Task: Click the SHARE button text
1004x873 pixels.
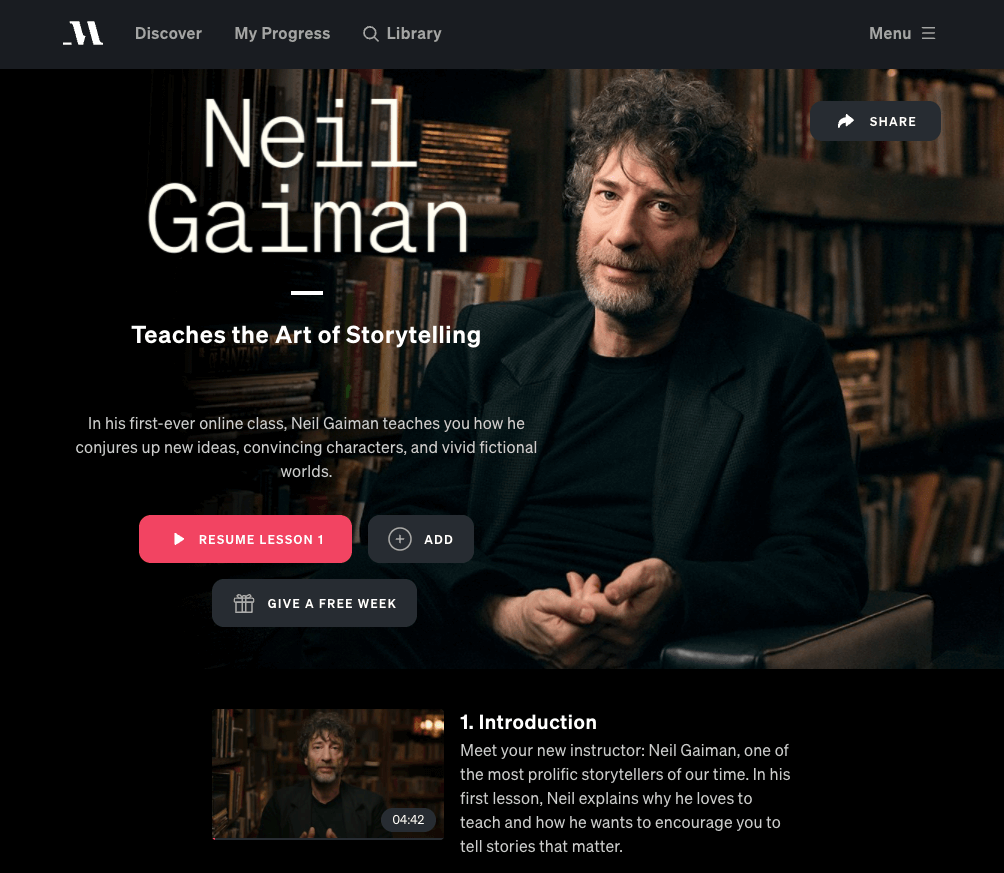Action: 893,122
